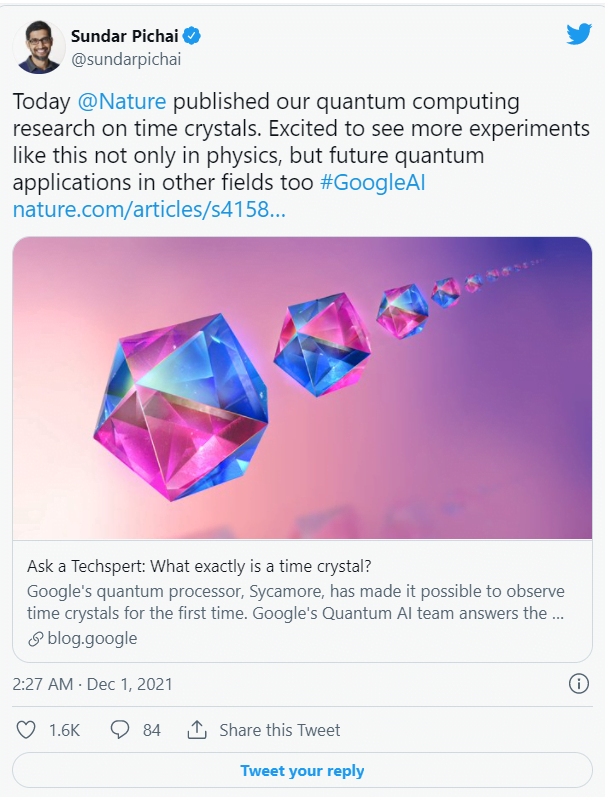Open the Ask a Techspert article title
This screenshot has width=605, height=797.
tap(199, 566)
